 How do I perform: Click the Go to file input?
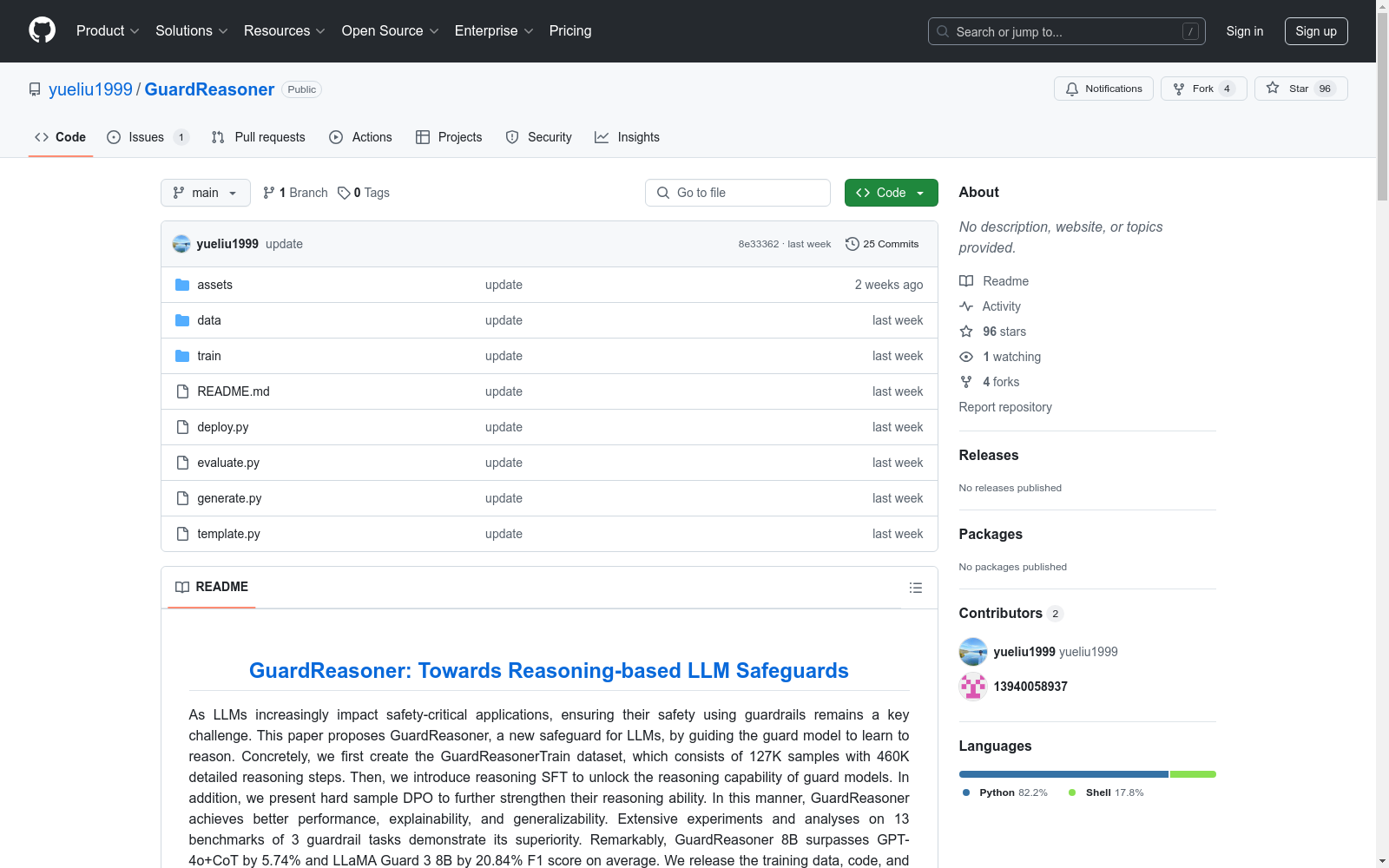(738, 193)
